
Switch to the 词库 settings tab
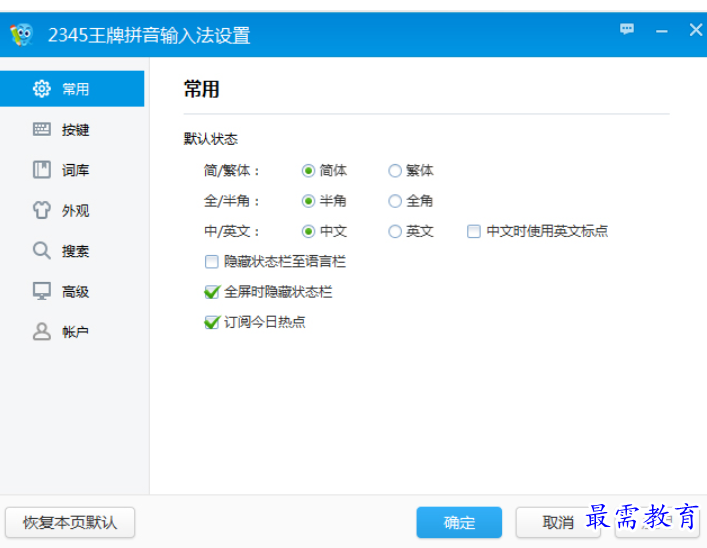[72, 170]
